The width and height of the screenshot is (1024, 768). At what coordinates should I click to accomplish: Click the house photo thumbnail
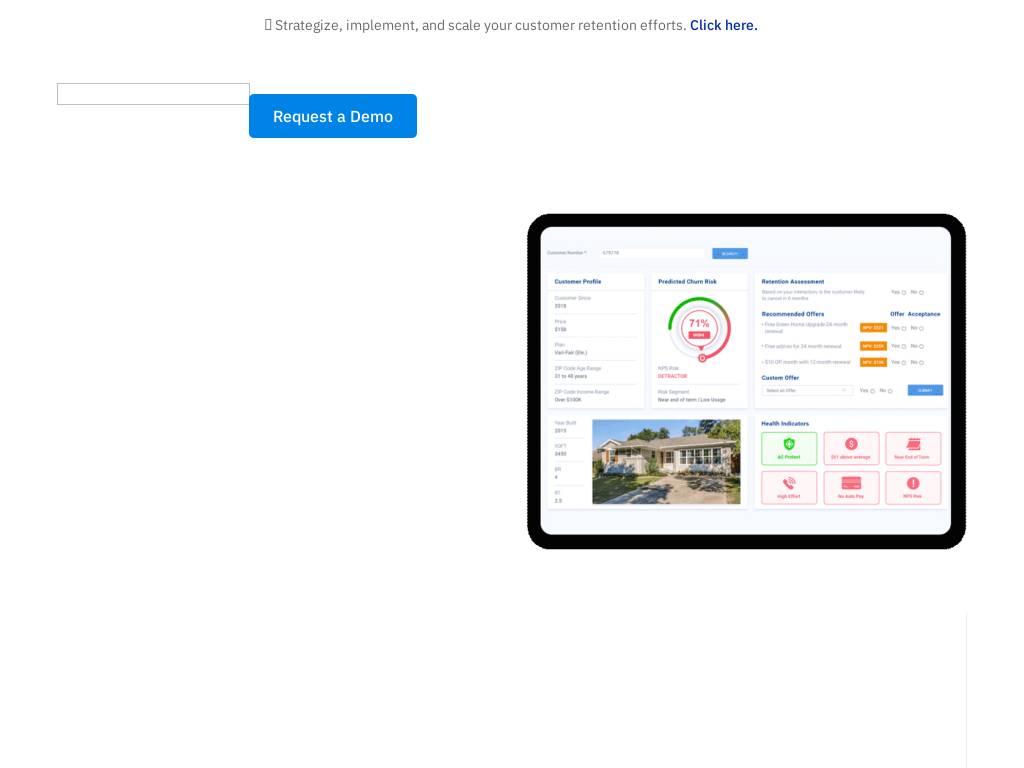pyautogui.click(x=666, y=461)
